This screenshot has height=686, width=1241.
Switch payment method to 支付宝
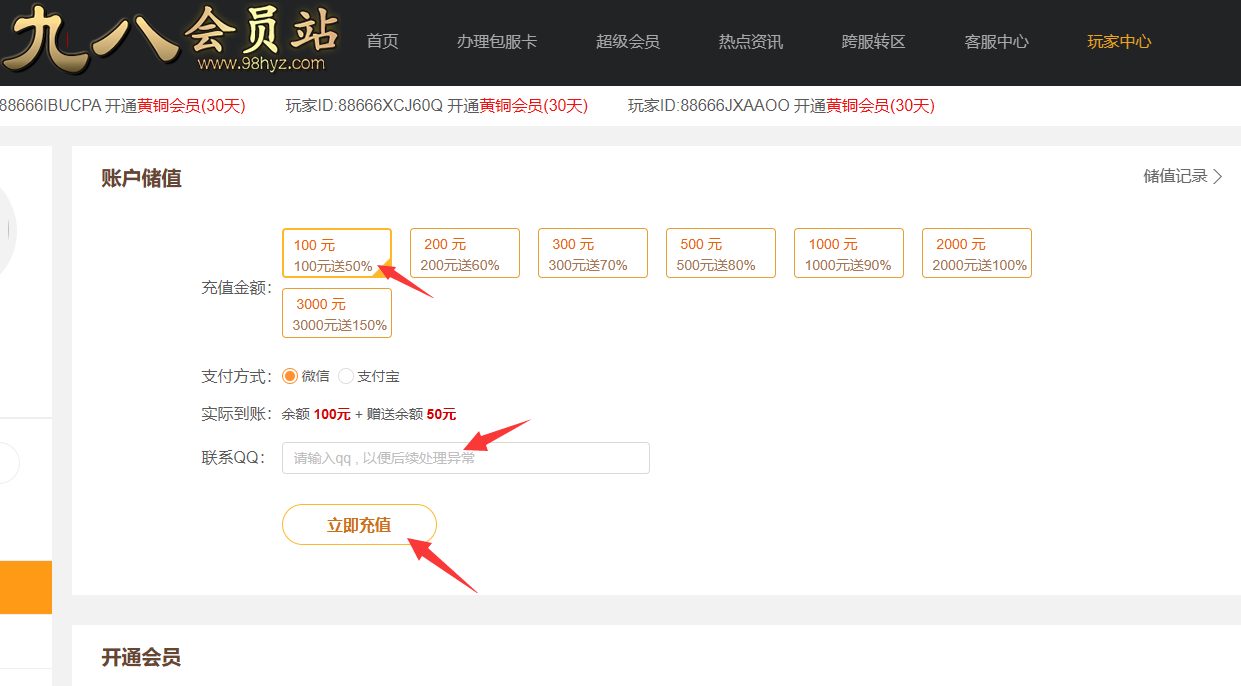click(x=347, y=377)
